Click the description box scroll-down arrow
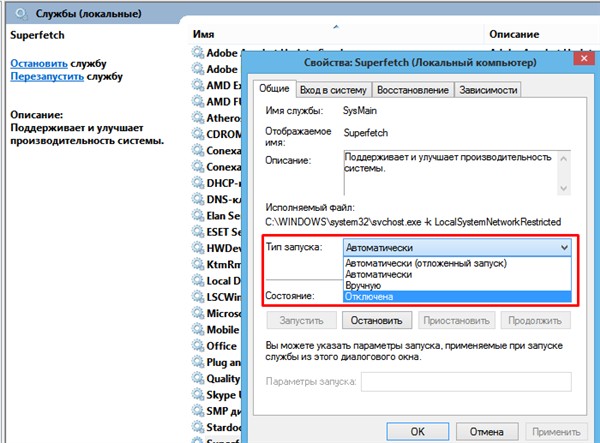 click(x=564, y=188)
